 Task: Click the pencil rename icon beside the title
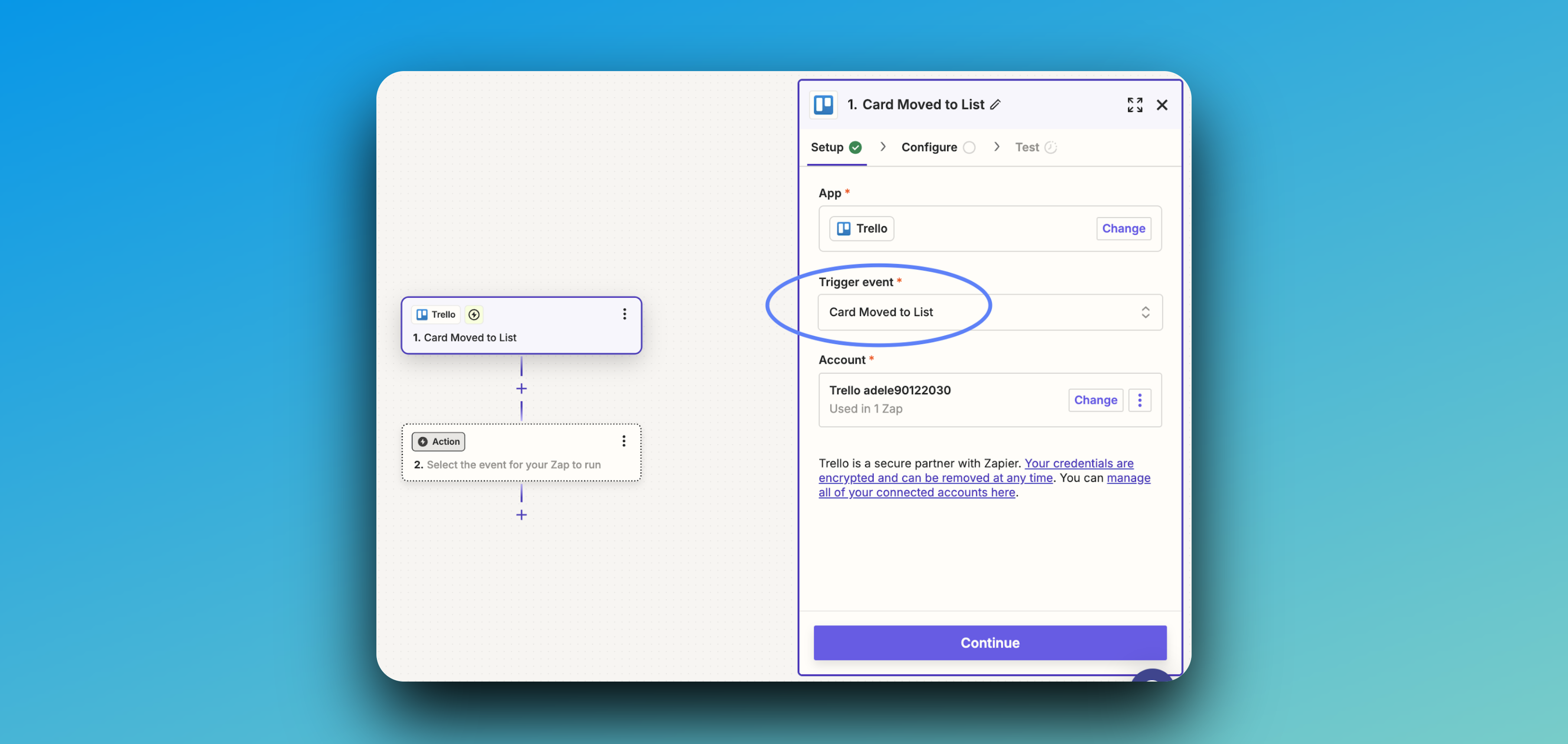(995, 105)
